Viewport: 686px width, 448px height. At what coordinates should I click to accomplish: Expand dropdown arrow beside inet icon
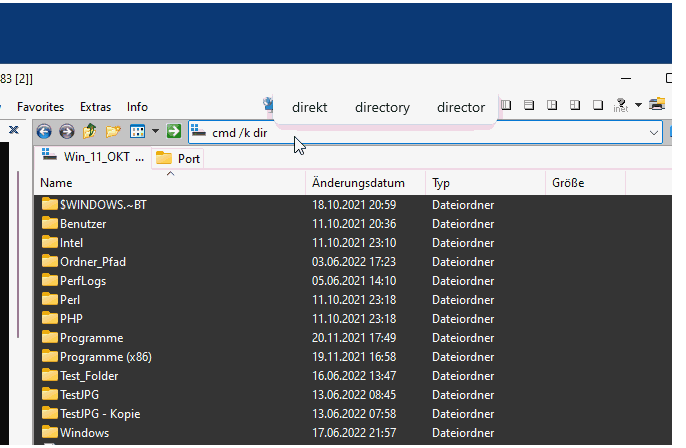point(638,105)
